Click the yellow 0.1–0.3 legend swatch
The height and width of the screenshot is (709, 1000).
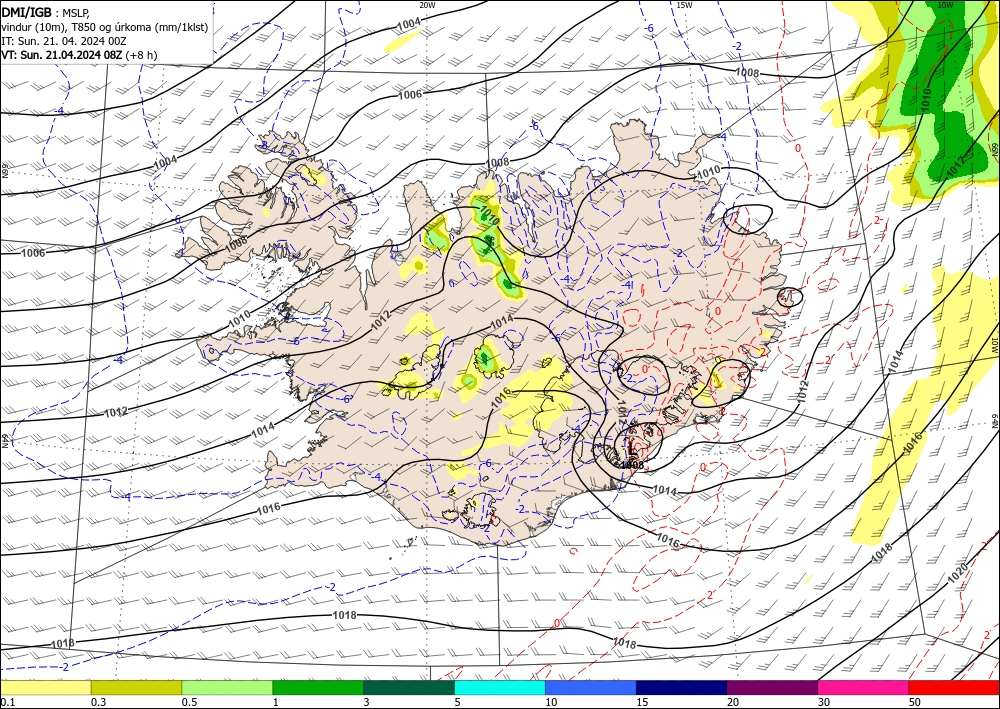45,687
